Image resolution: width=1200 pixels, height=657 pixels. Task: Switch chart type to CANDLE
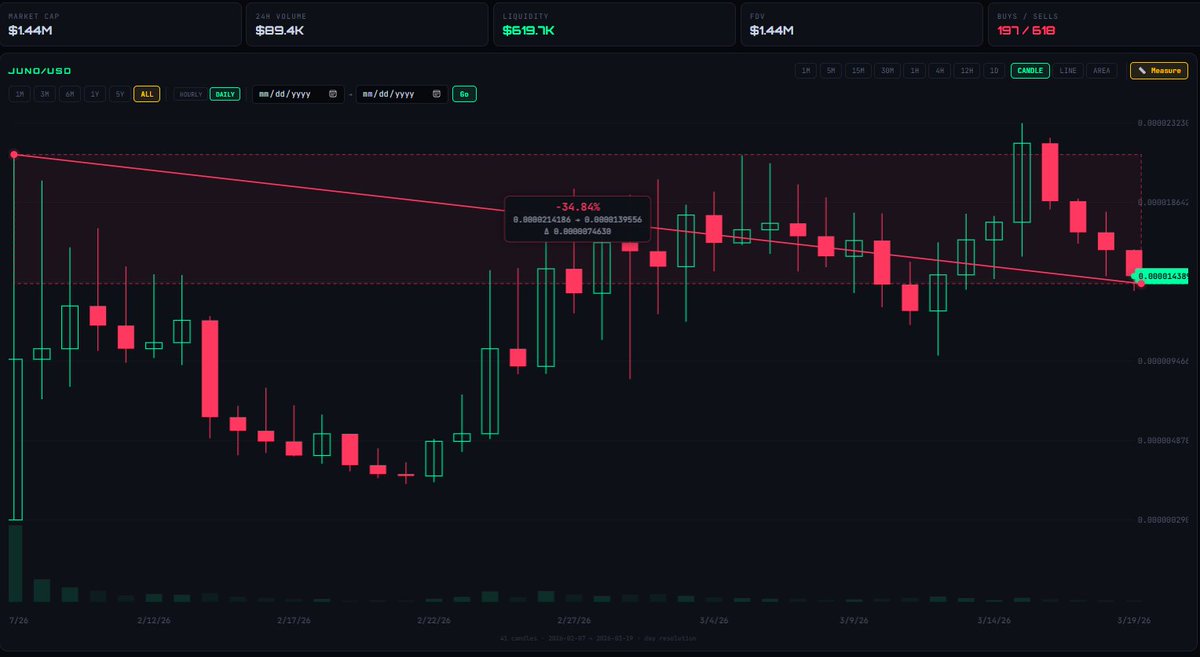tap(1029, 71)
